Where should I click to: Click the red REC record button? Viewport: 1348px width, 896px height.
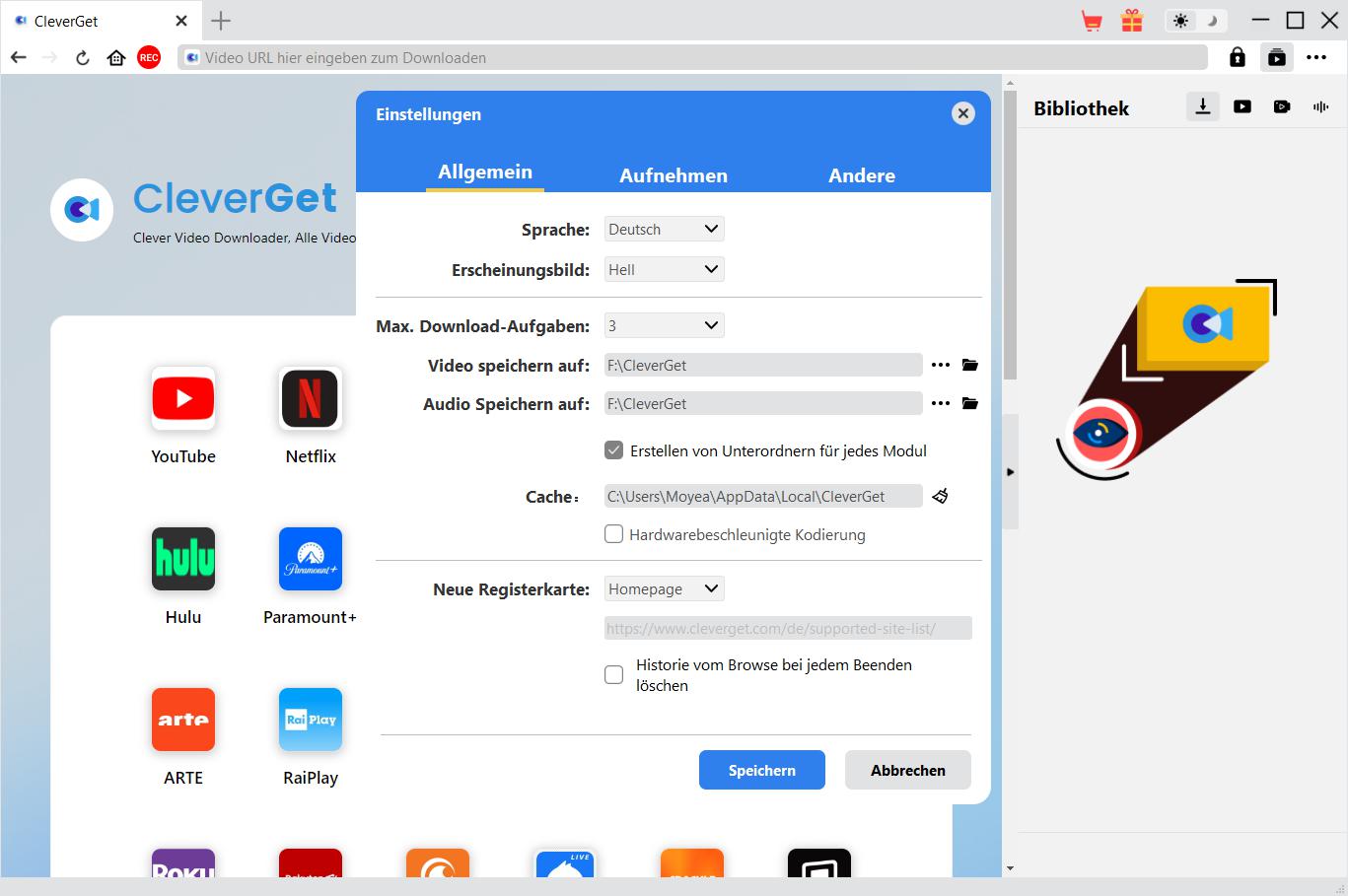coord(149,58)
